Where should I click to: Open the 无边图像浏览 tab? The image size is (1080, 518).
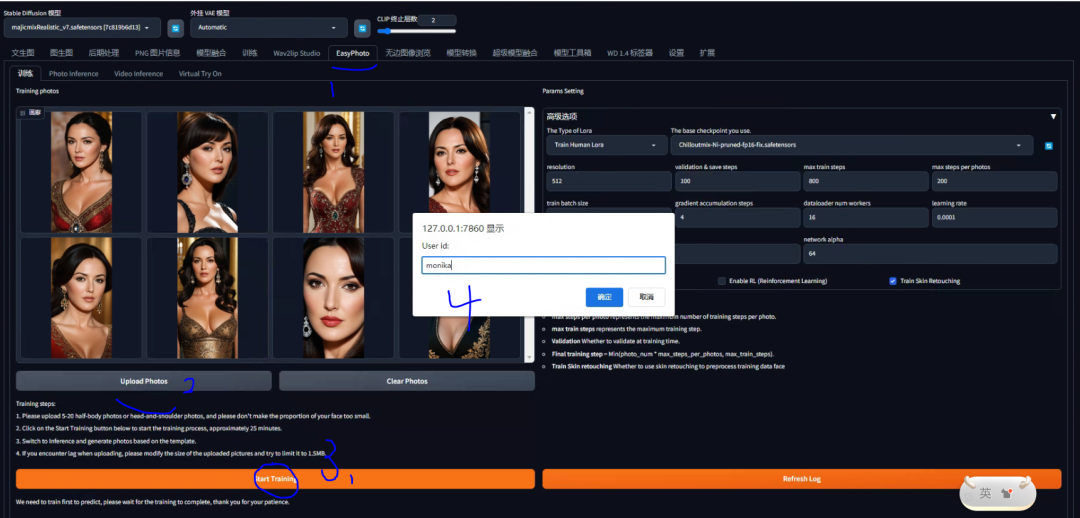tap(408, 53)
